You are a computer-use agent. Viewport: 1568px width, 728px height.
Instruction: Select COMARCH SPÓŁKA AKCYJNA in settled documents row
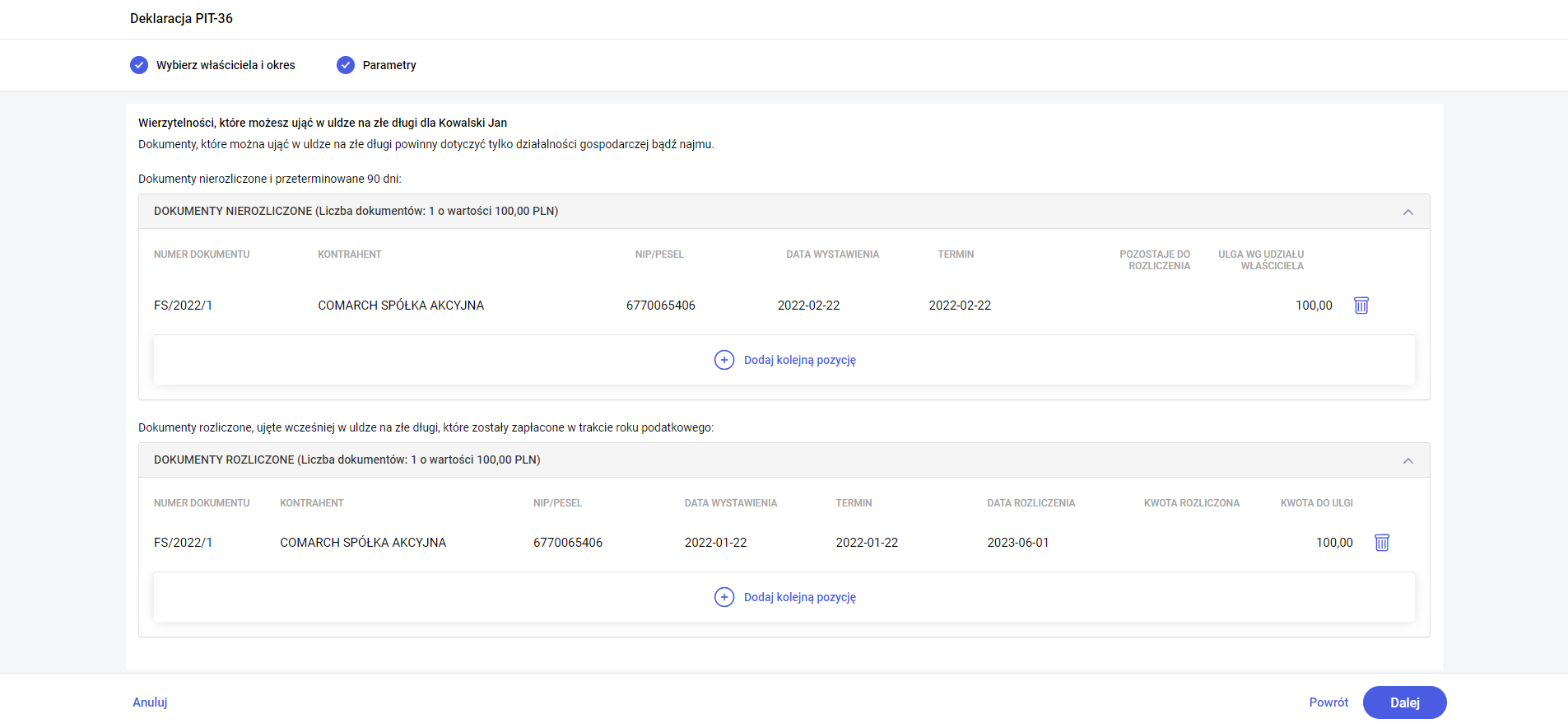(x=363, y=543)
